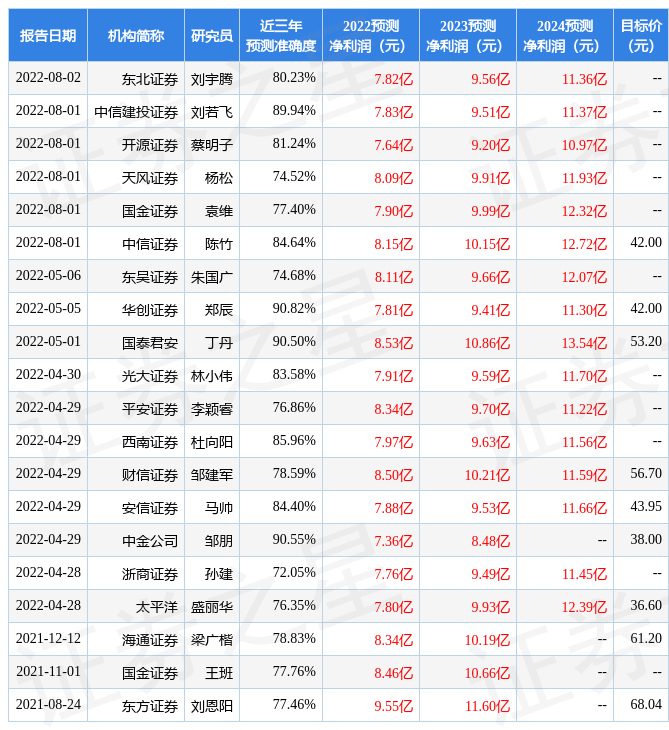Click target price 68.04
669x730 pixels.
tap(646, 705)
